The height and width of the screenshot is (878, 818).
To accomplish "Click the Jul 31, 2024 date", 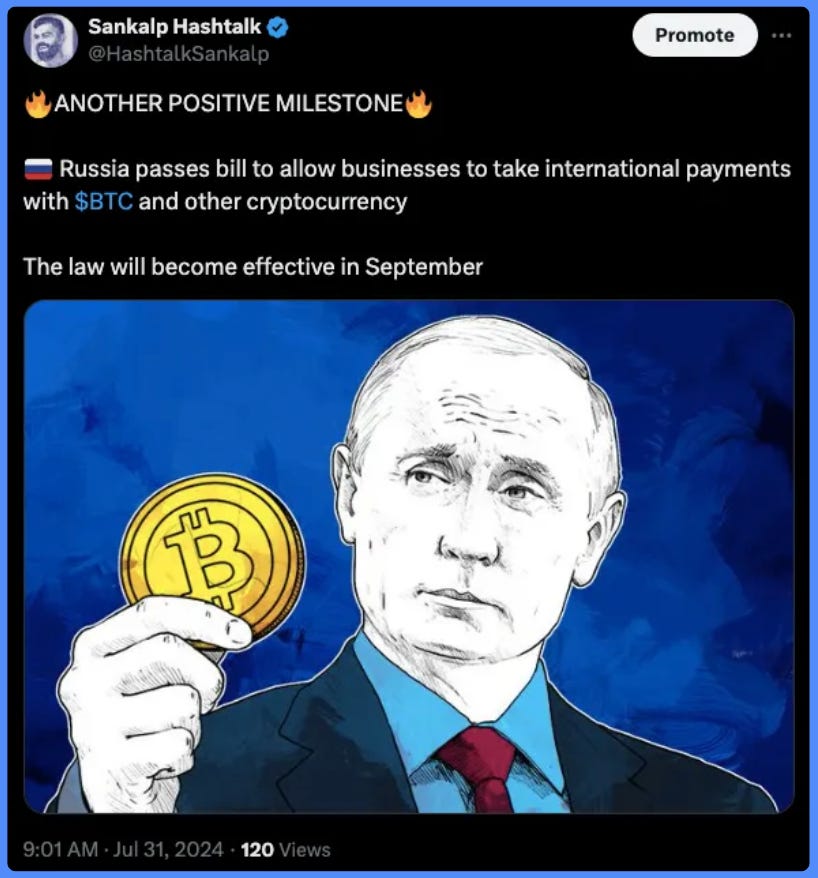I will [168, 850].
